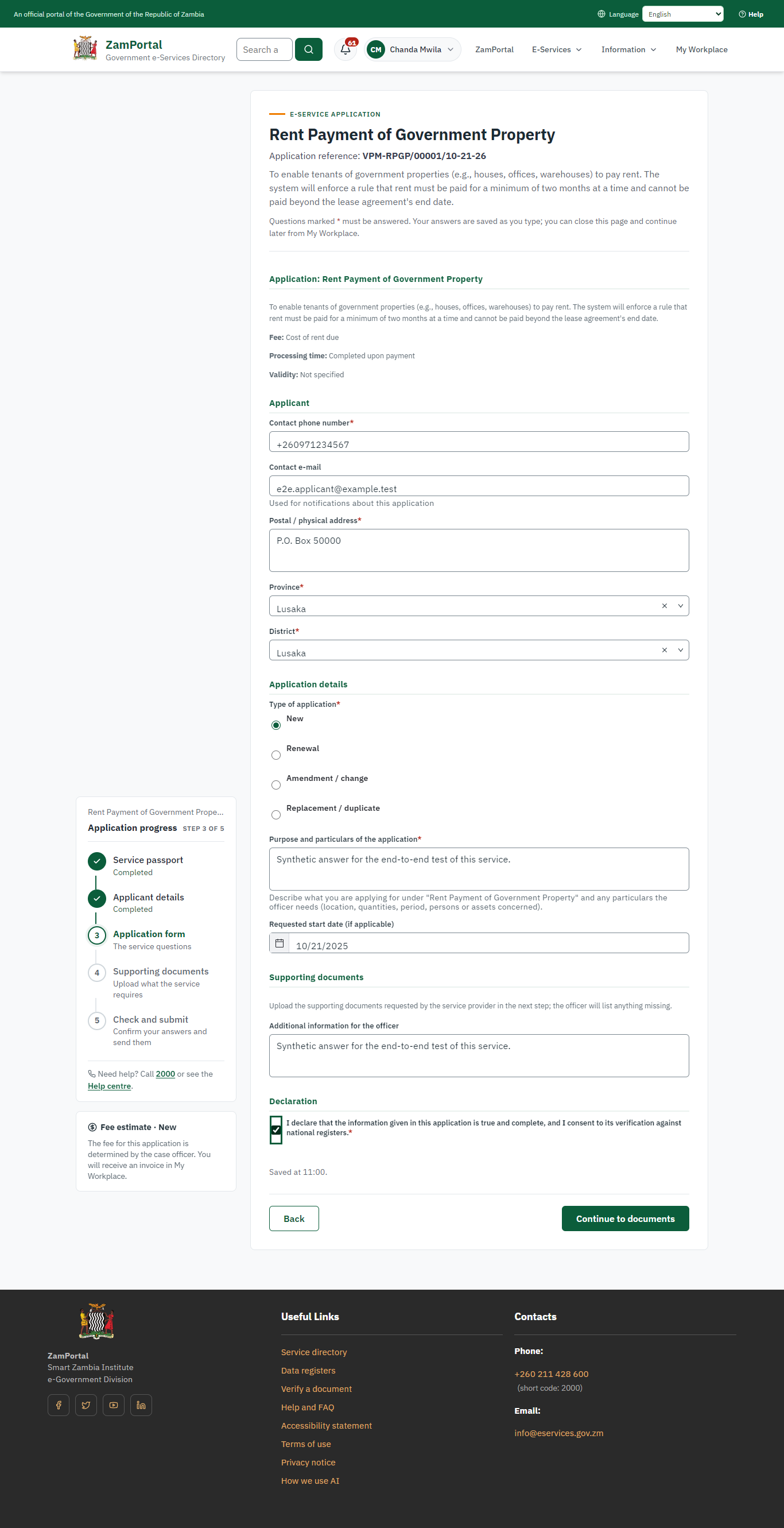Open My Workplace
Image resolution: width=784 pixels, height=1528 pixels.
[701, 49]
